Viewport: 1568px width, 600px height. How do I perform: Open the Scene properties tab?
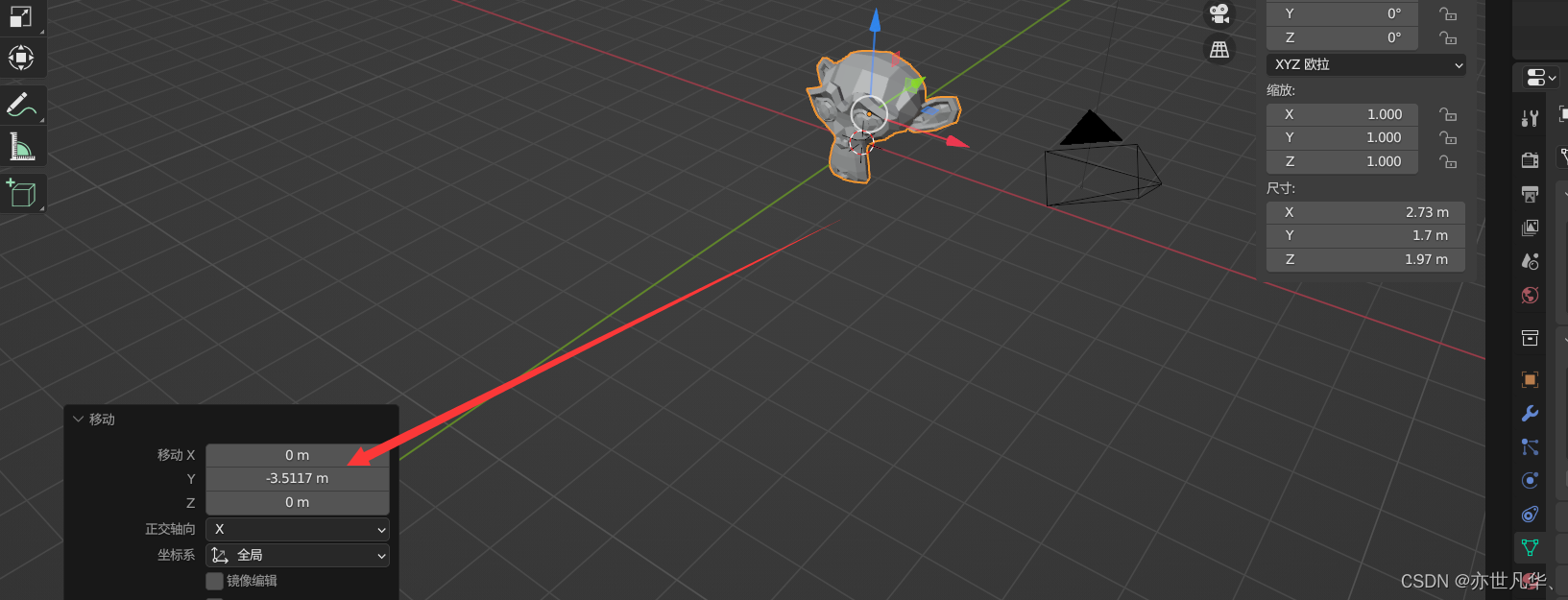[x=1530, y=261]
